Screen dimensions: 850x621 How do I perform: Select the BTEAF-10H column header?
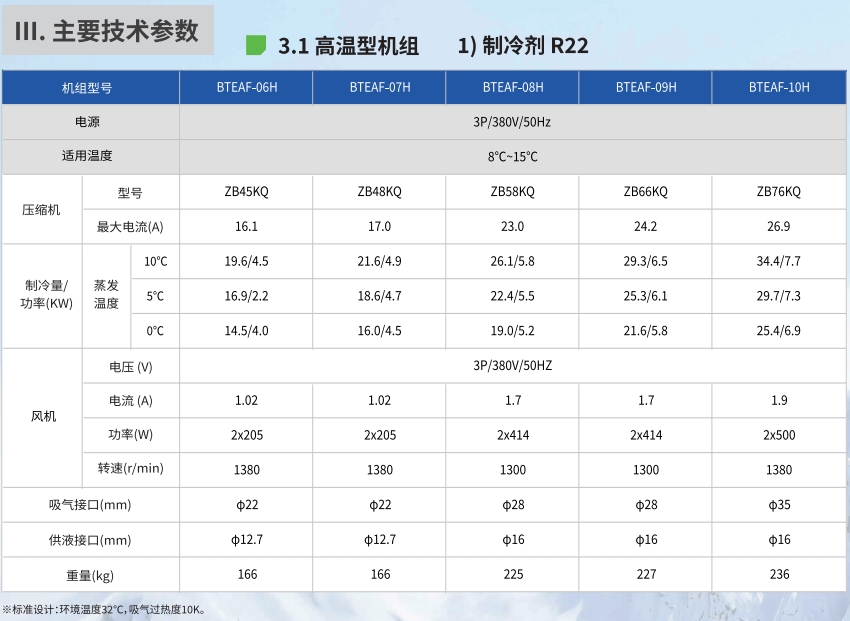coord(779,88)
